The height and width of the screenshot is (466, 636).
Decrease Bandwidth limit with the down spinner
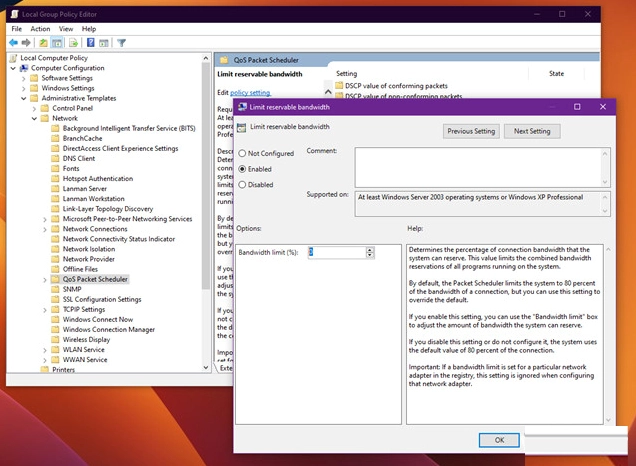tap(370, 255)
